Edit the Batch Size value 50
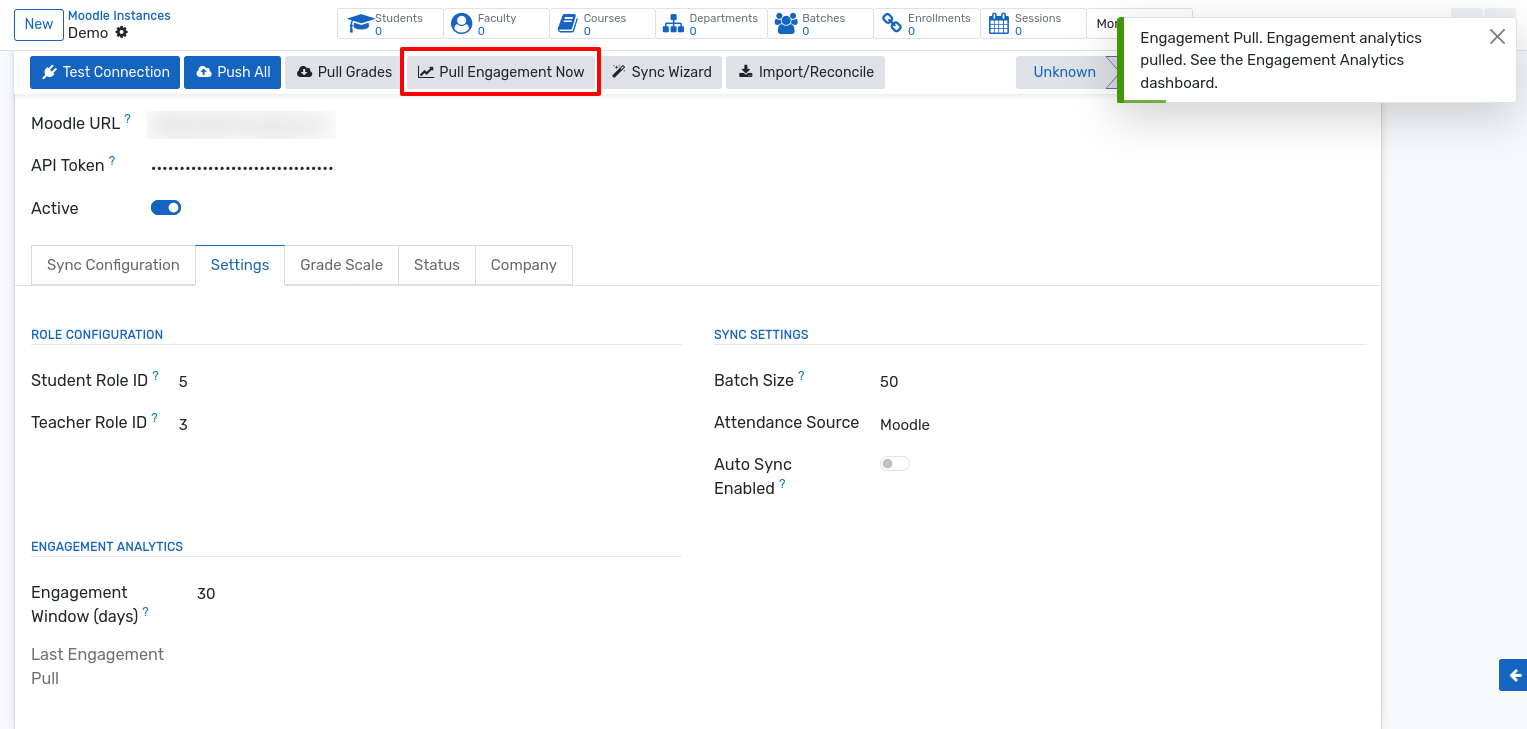Image resolution: width=1527 pixels, height=729 pixels. click(x=889, y=382)
